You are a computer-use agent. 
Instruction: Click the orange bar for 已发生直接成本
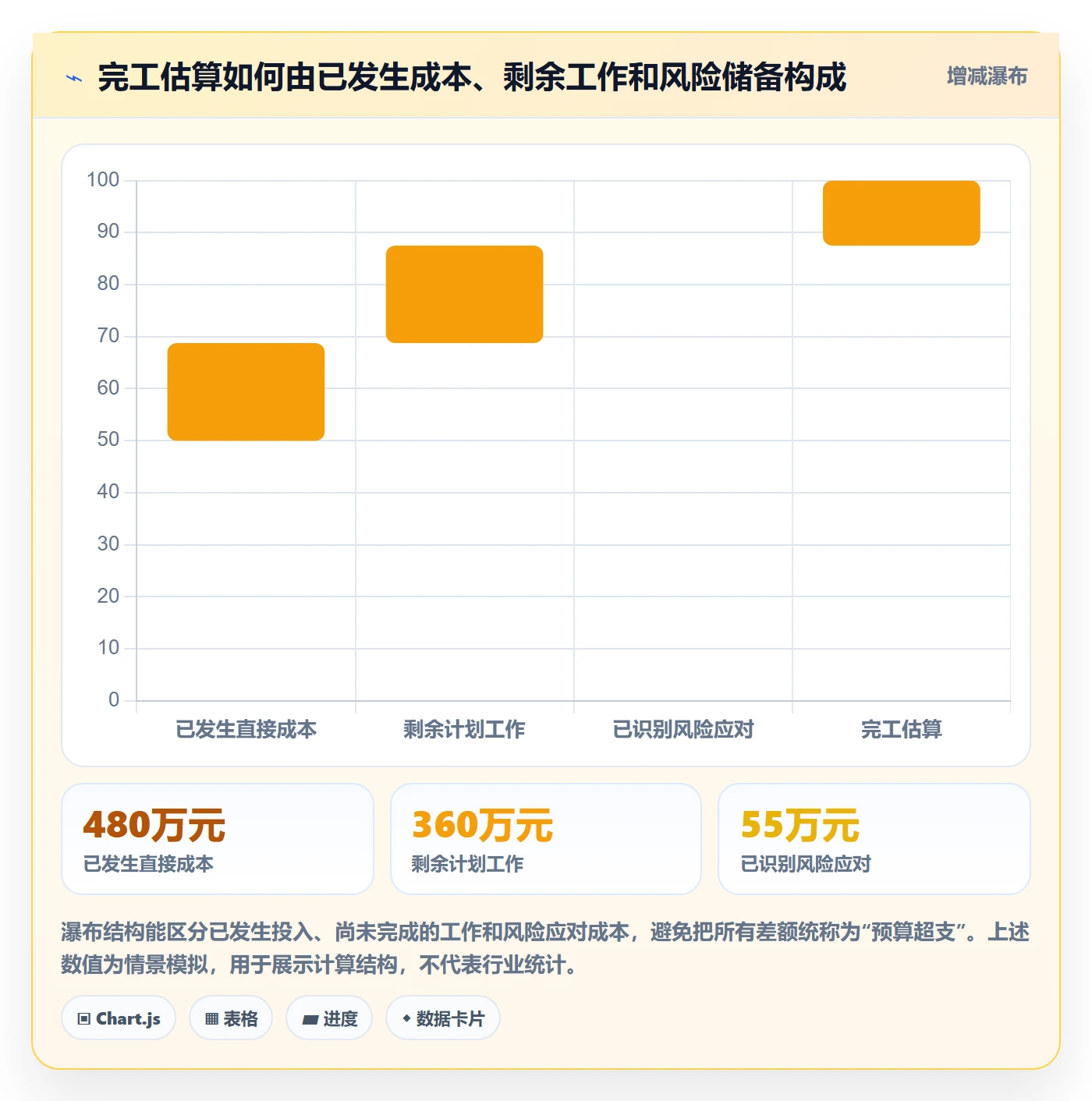click(x=246, y=391)
